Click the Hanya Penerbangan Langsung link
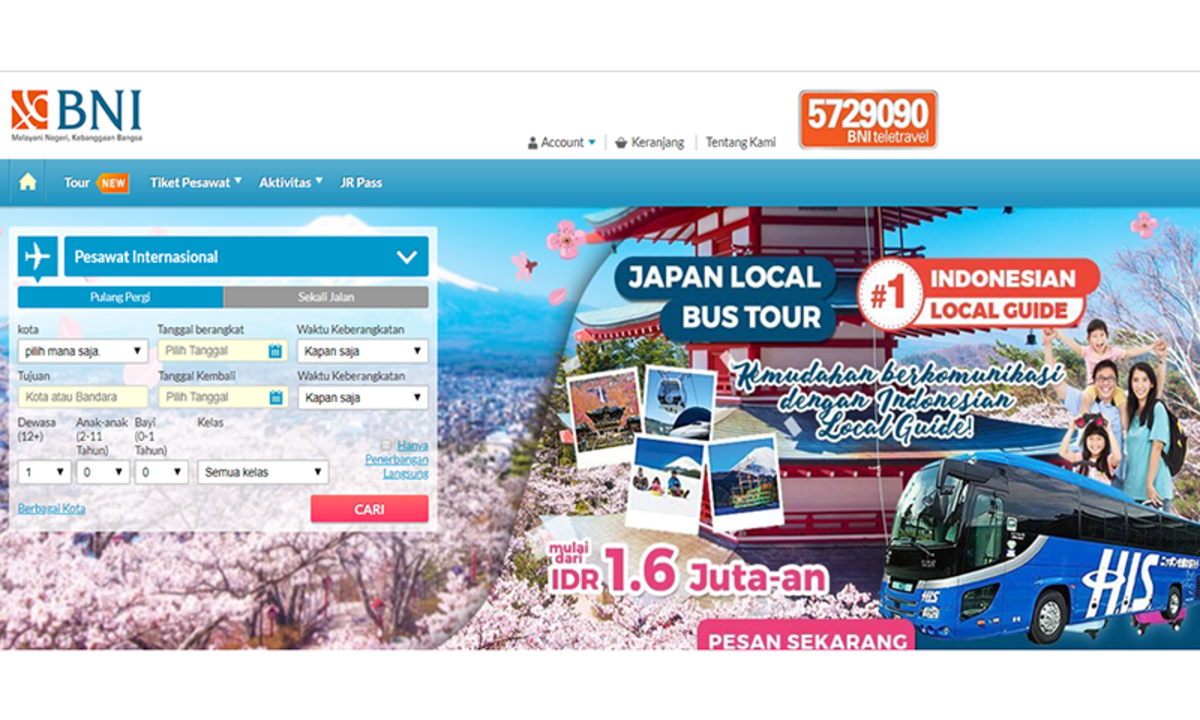The width and height of the screenshot is (1200, 720). (397, 459)
